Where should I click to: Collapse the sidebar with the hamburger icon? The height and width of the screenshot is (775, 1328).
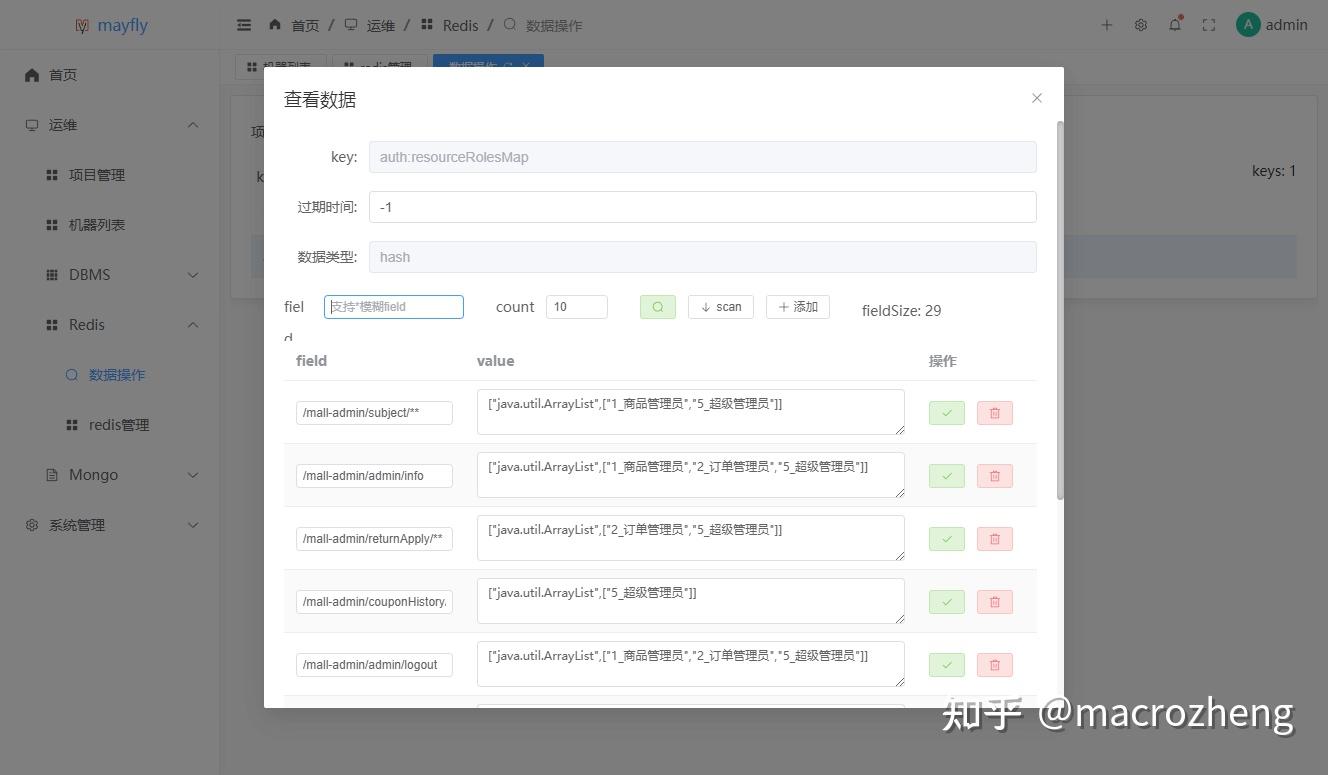tap(243, 25)
